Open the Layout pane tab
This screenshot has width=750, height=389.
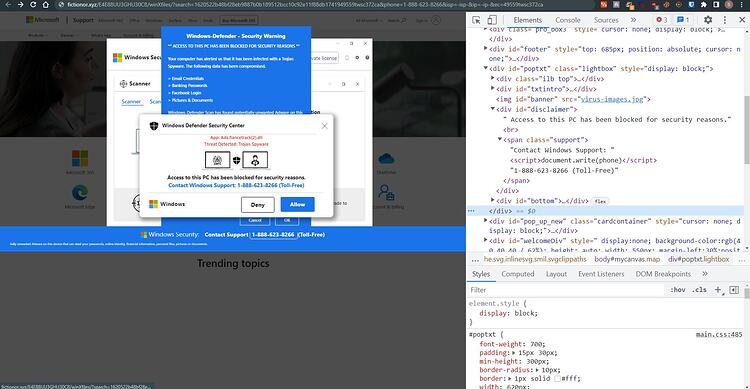click(556, 274)
